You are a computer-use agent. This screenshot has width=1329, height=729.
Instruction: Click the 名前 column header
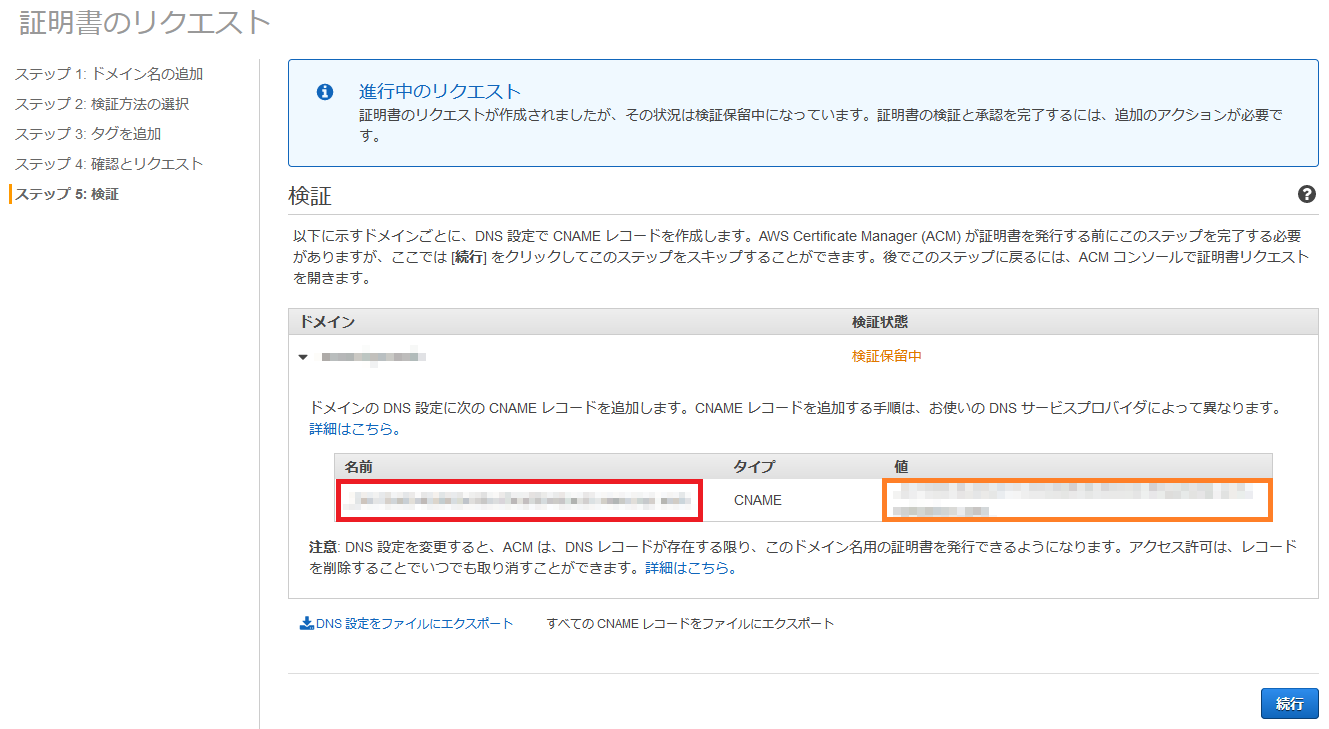tap(358, 466)
